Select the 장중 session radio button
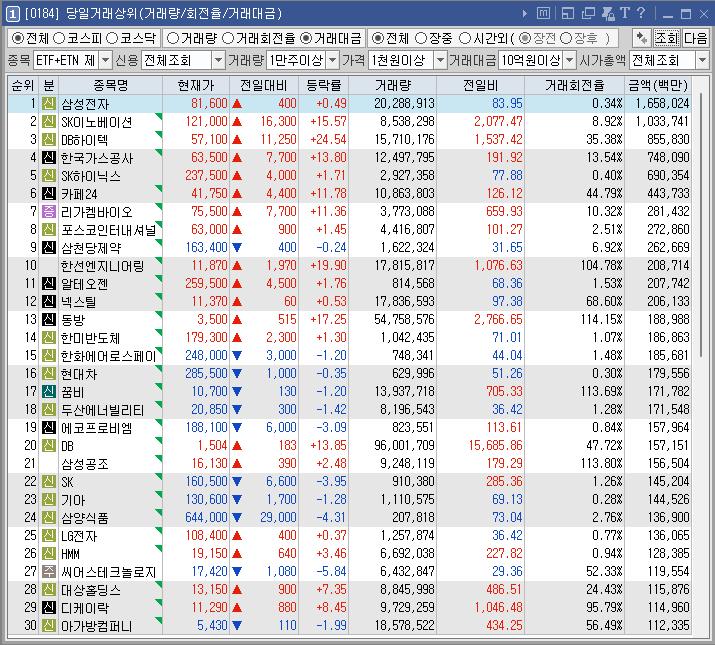 pyautogui.click(x=421, y=38)
